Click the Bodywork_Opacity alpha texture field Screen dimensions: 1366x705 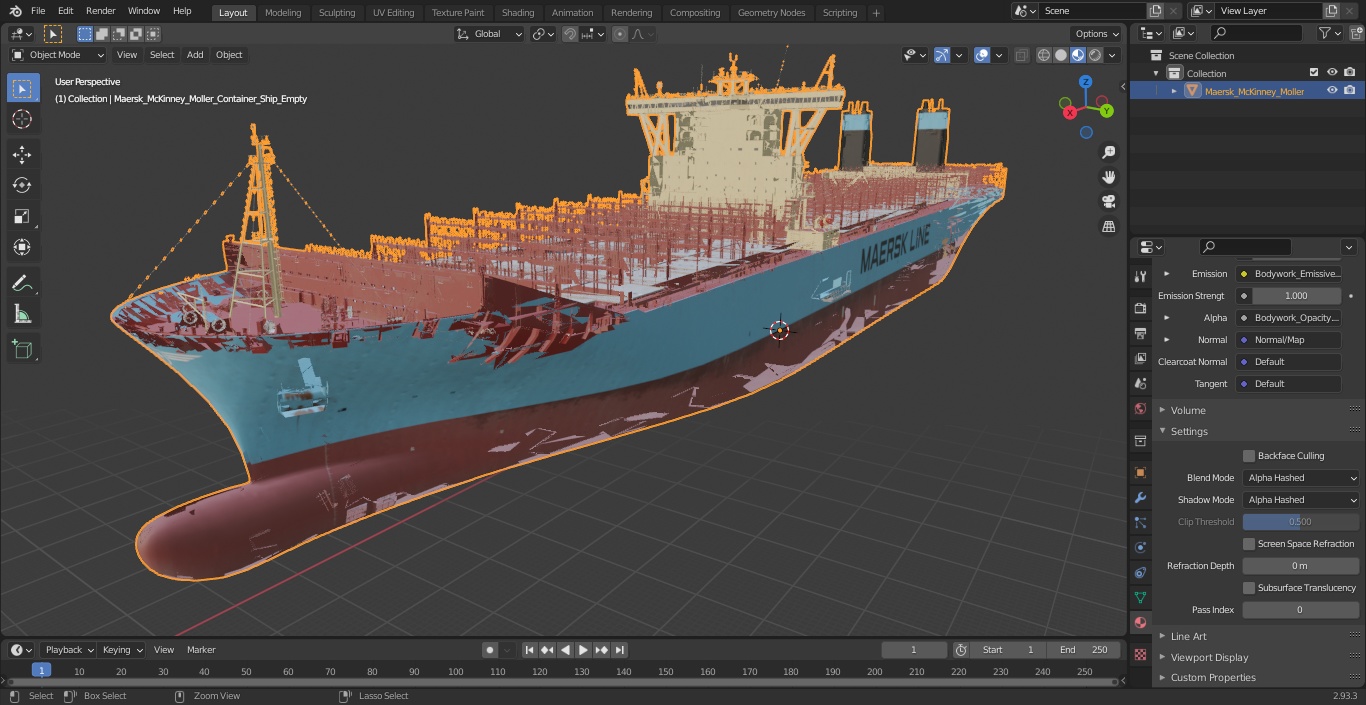pyautogui.click(x=1289, y=318)
